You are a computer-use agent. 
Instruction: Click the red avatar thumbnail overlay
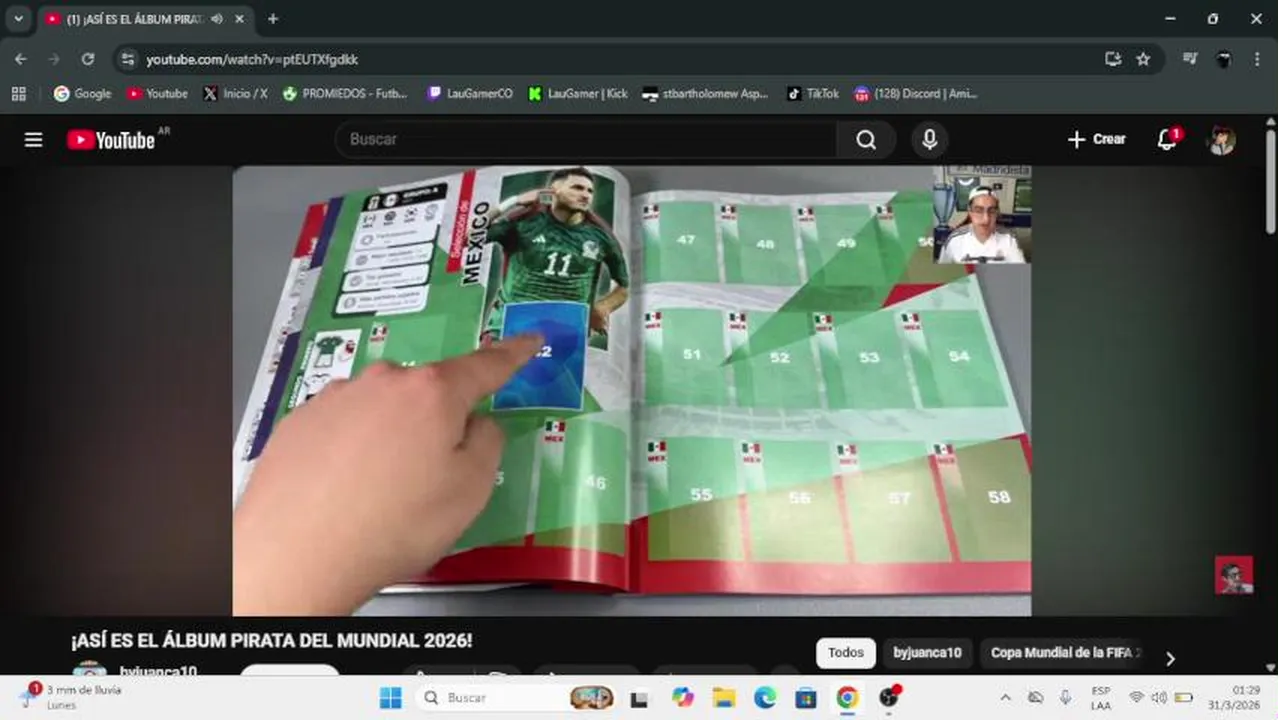pos(1234,575)
